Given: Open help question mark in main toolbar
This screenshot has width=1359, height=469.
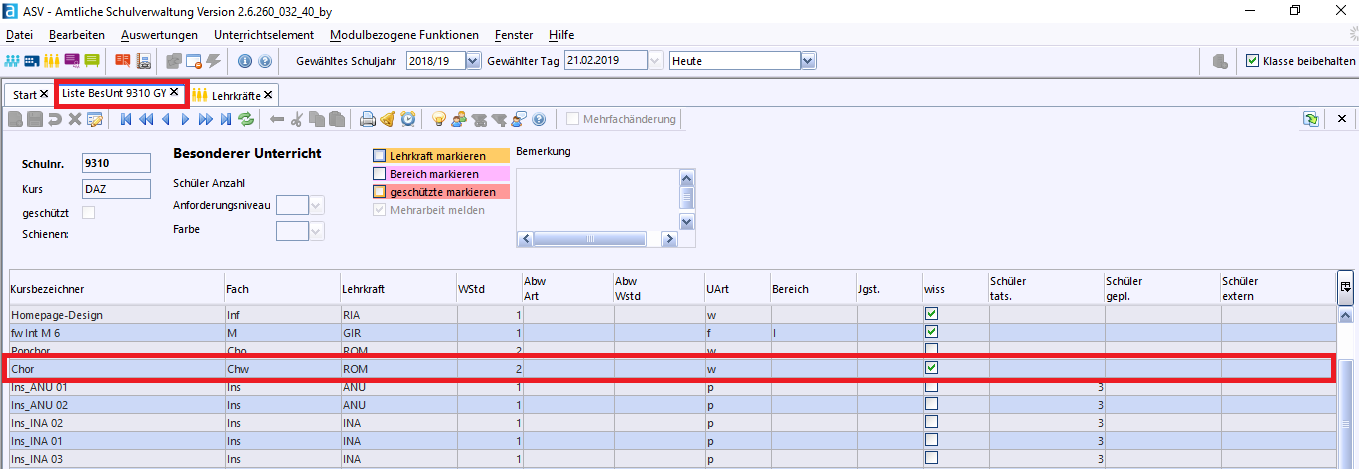Looking at the screenshot, I should [x=265, y=61].
